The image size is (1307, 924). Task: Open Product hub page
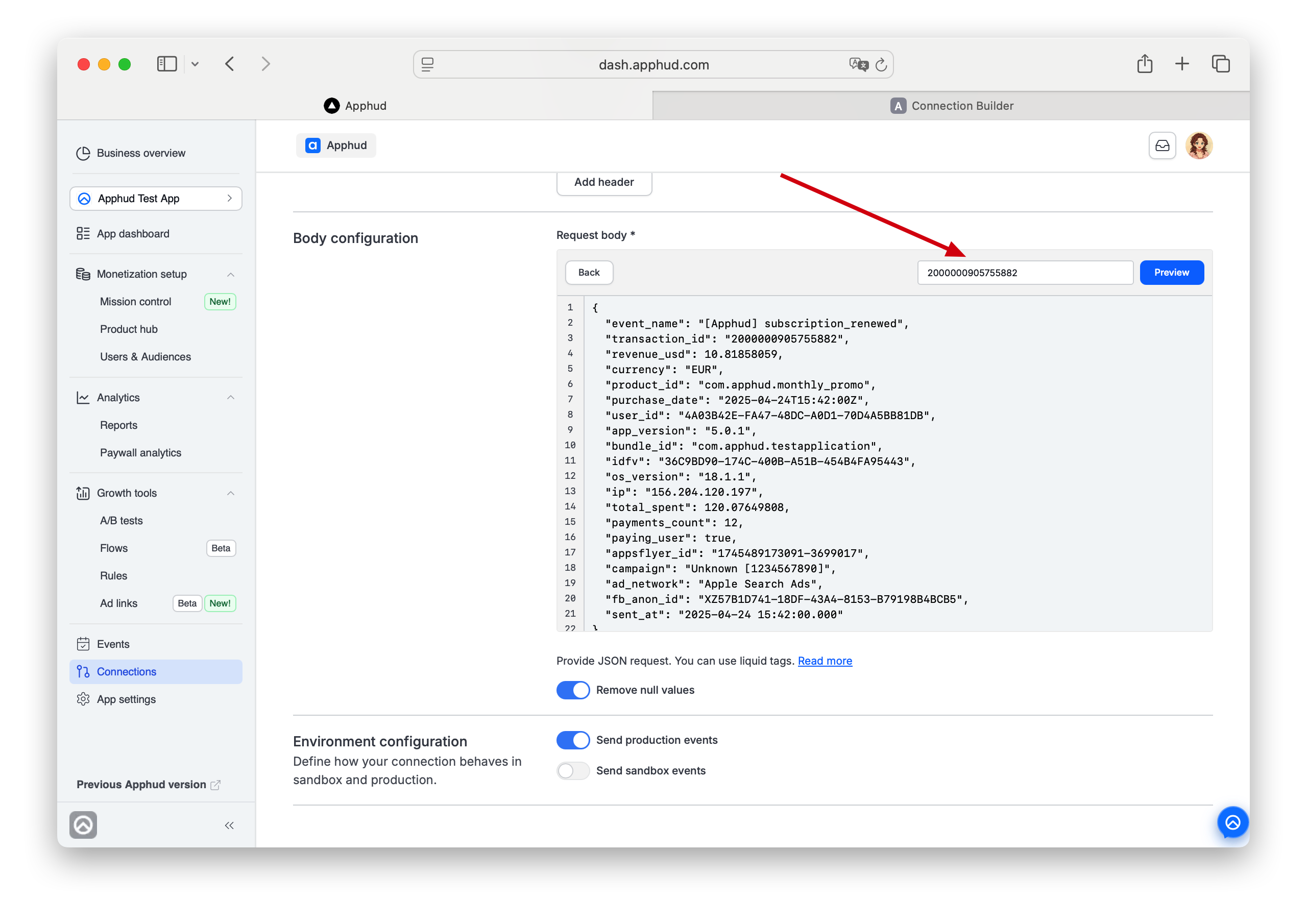(x=129, y=329)
